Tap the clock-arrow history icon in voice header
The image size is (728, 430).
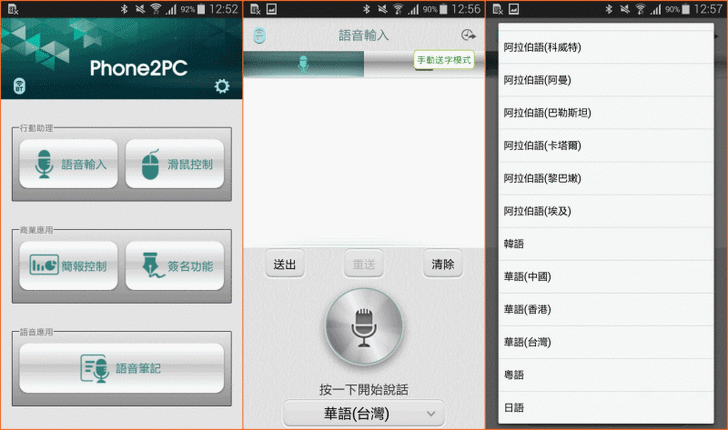pyautogui.click(x=468, y=35)
